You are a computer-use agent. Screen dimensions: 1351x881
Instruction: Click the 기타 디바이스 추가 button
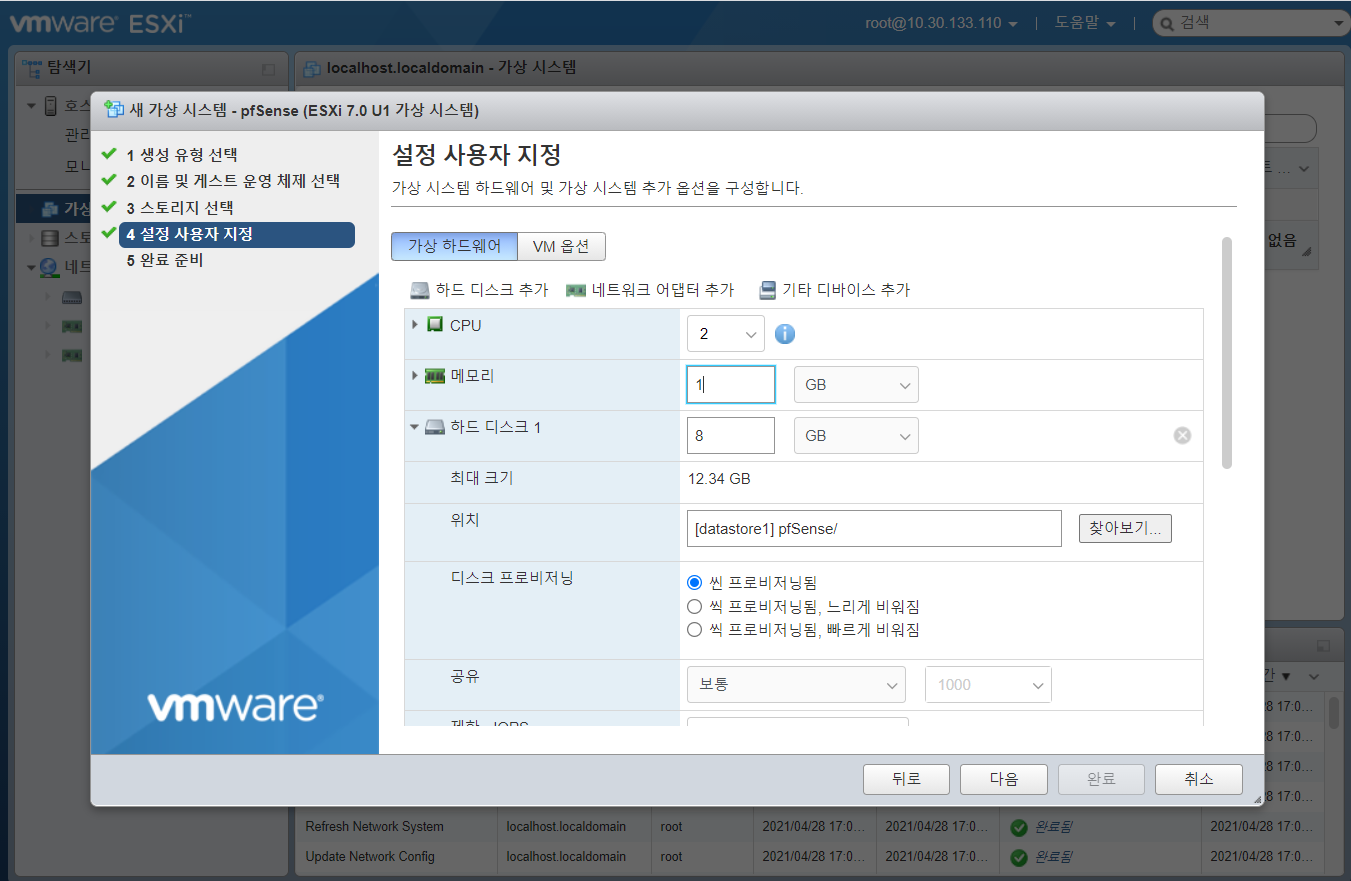click(834, 290)
